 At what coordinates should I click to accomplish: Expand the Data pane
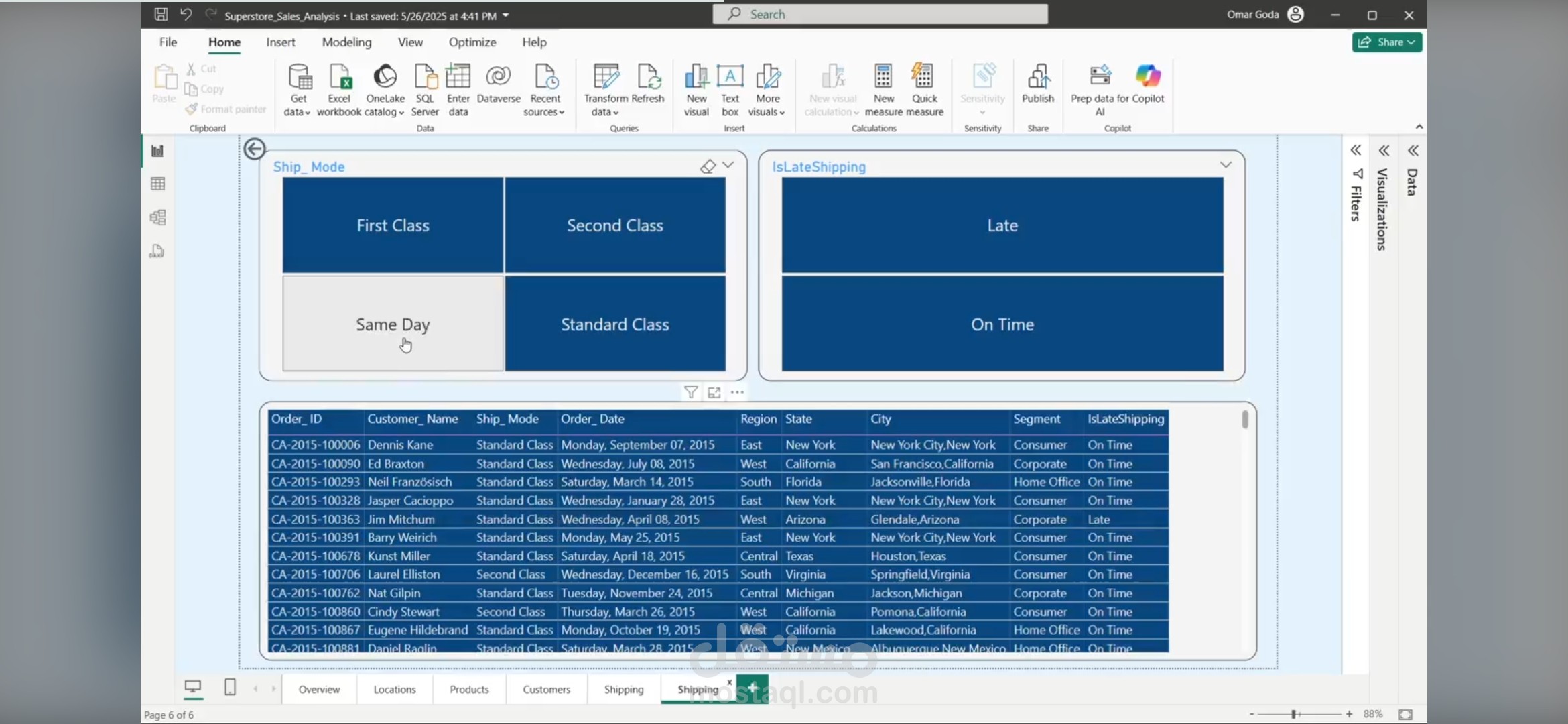tap(1413, 150)
